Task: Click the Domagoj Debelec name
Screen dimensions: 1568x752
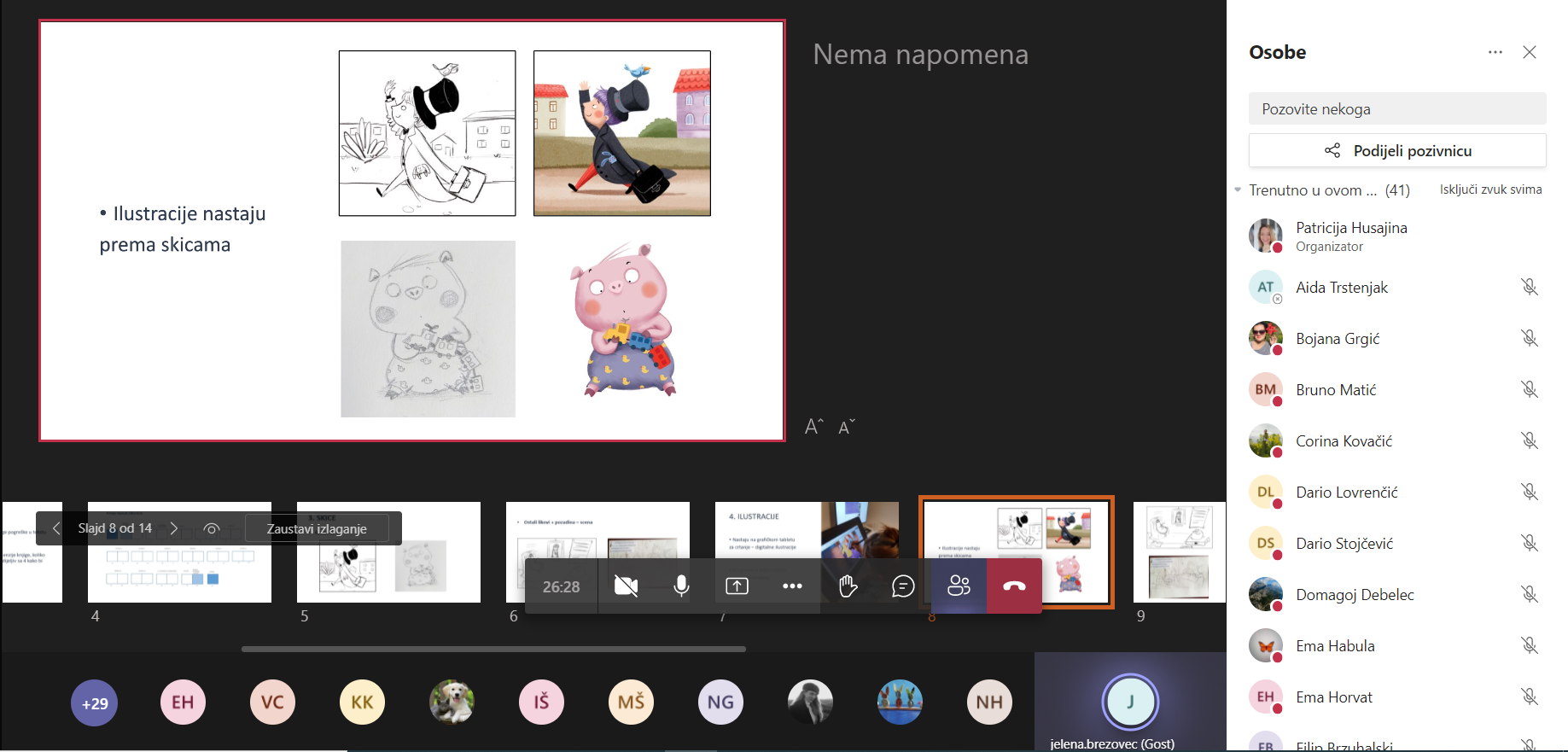Action: (1355, 594)
